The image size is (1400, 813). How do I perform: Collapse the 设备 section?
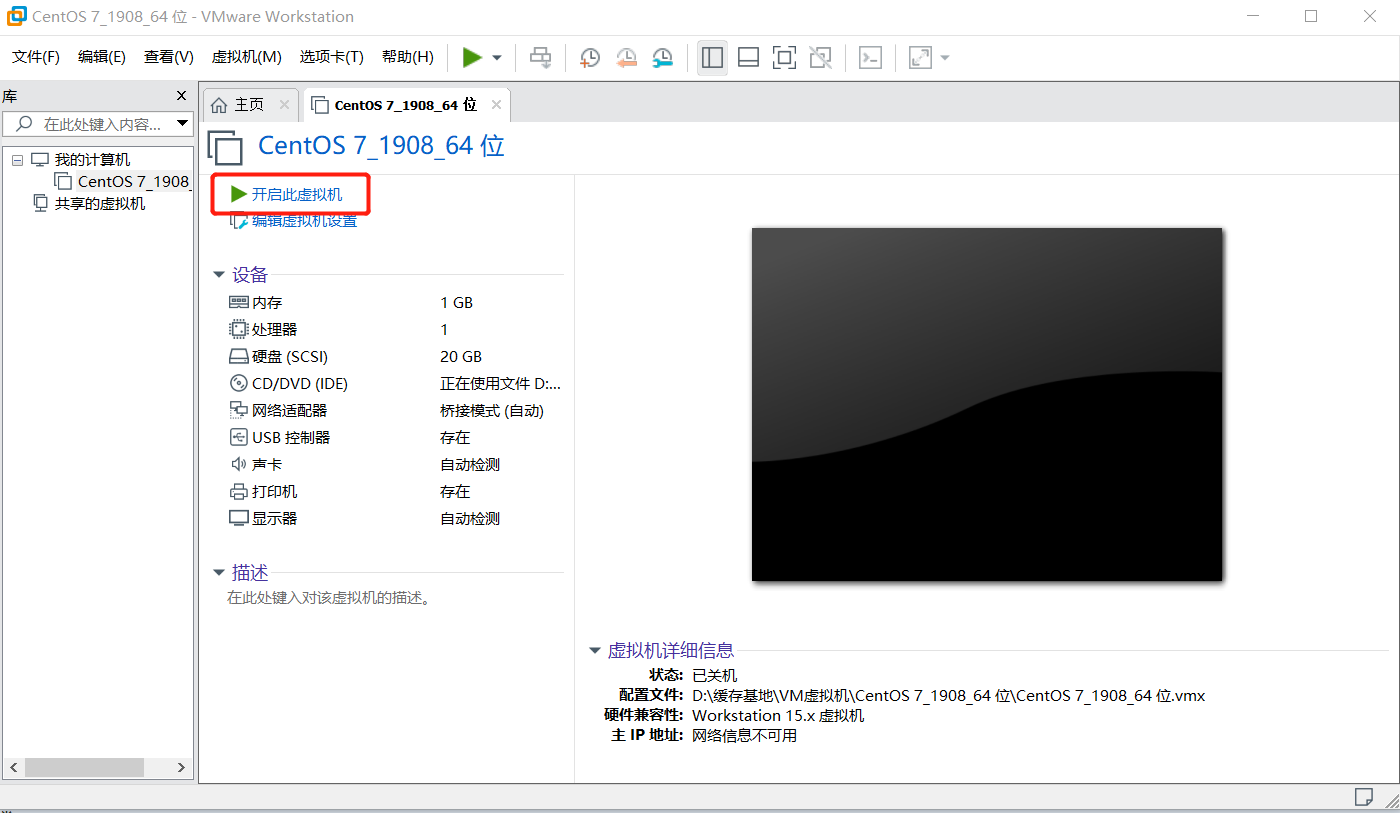(219, 276)
